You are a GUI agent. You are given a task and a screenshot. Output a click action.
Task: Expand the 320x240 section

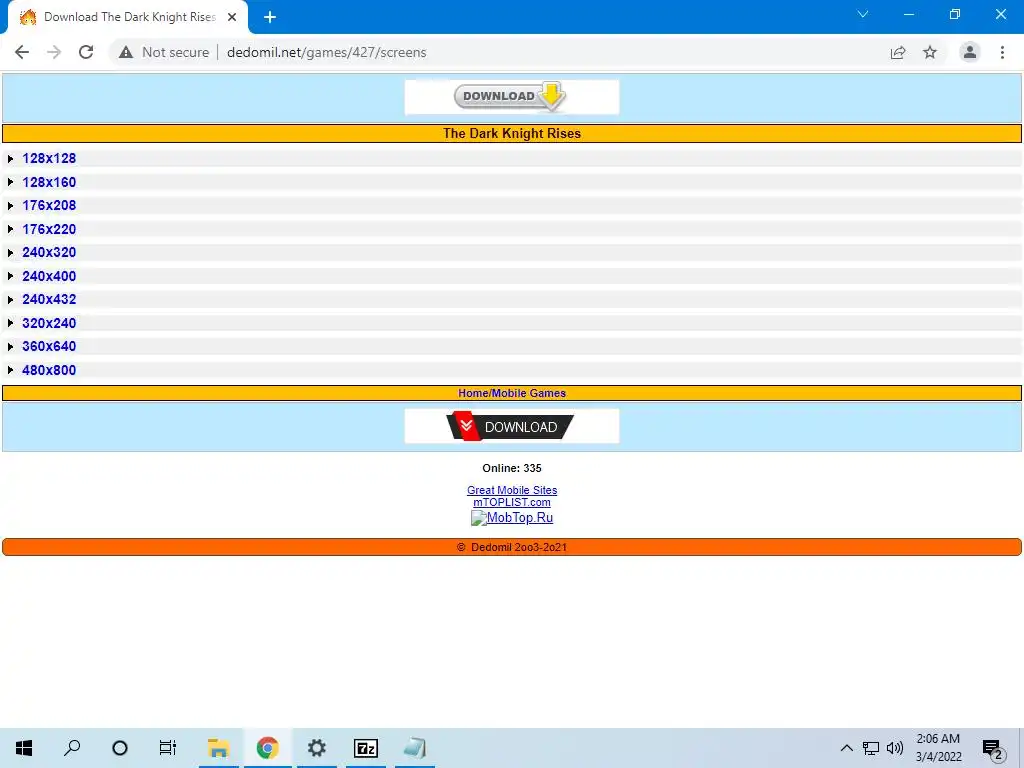(49, 323)
